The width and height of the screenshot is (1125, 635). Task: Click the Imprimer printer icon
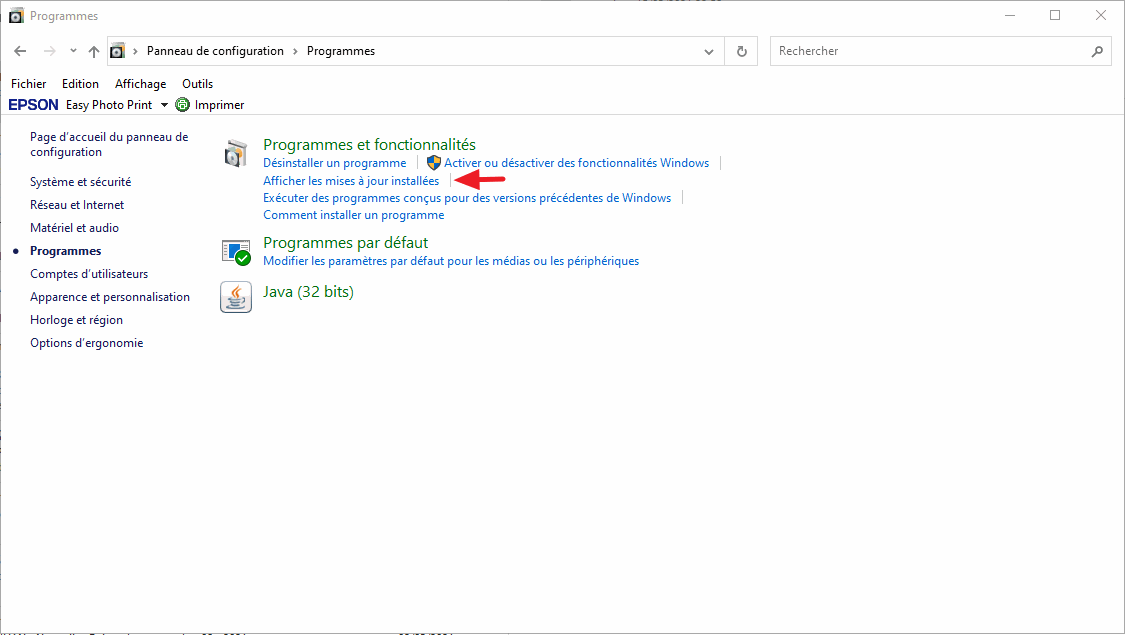[183, 105]
